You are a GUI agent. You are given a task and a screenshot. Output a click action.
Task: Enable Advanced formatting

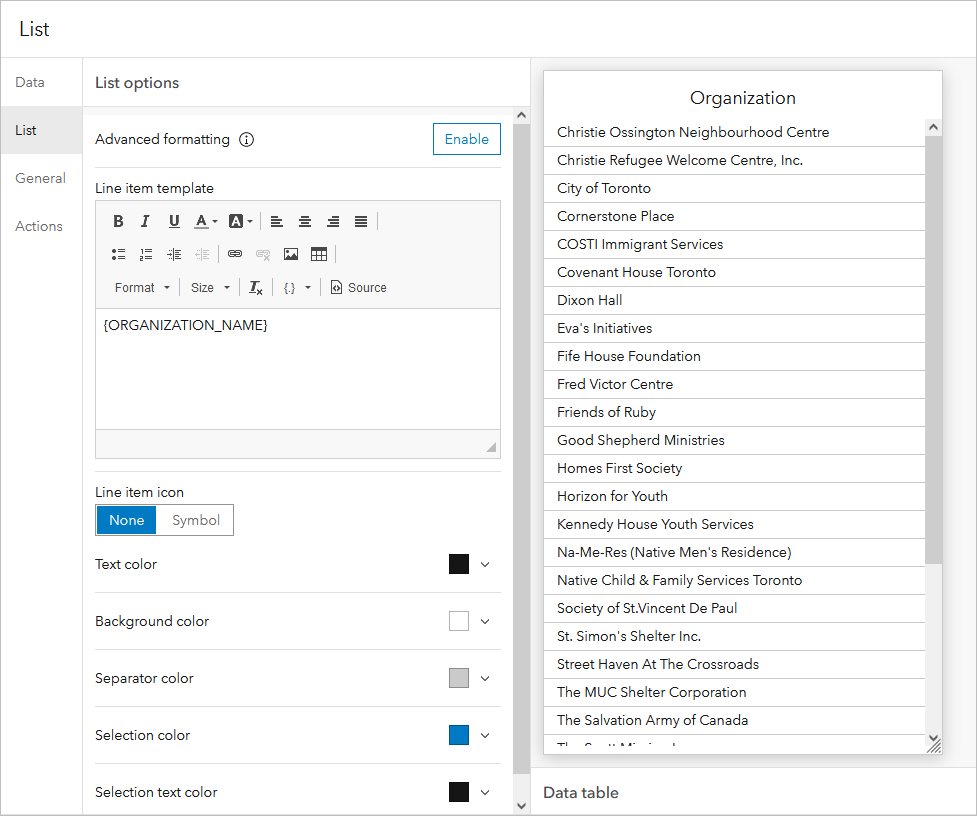point(466,139)
